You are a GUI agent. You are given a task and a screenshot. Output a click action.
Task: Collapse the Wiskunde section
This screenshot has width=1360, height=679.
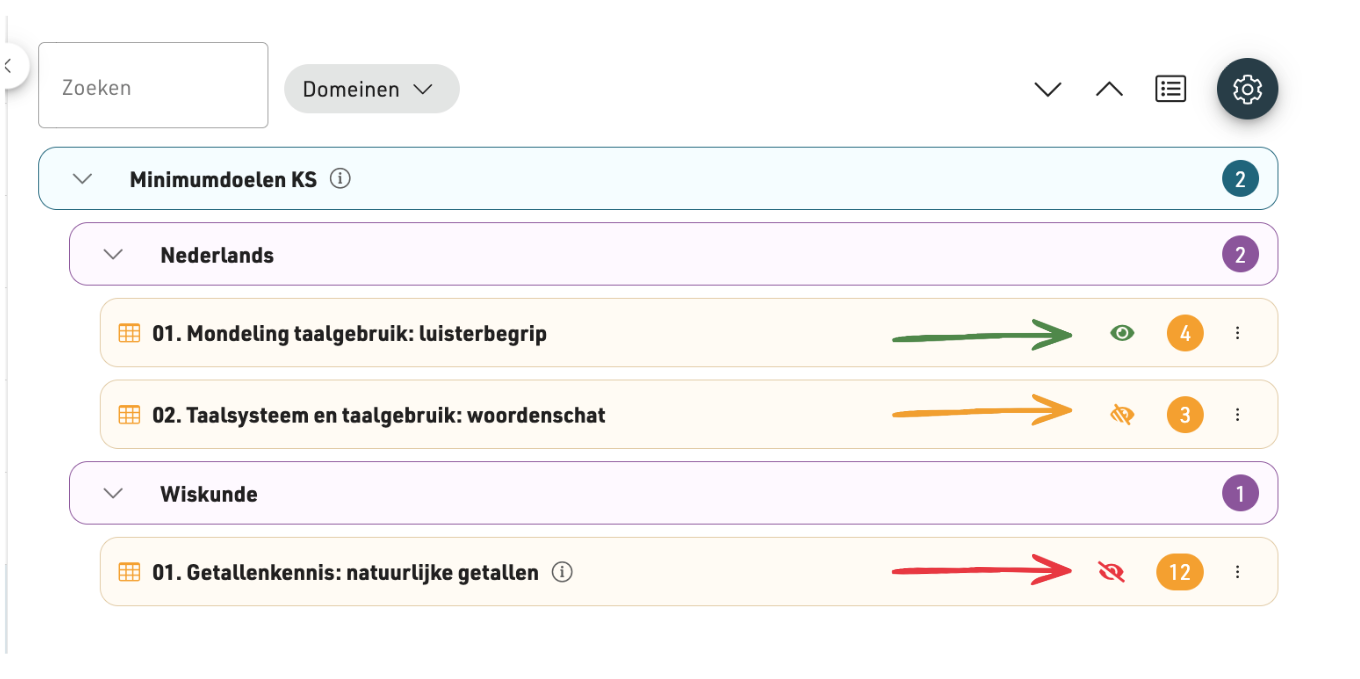(x=114, y=493)
